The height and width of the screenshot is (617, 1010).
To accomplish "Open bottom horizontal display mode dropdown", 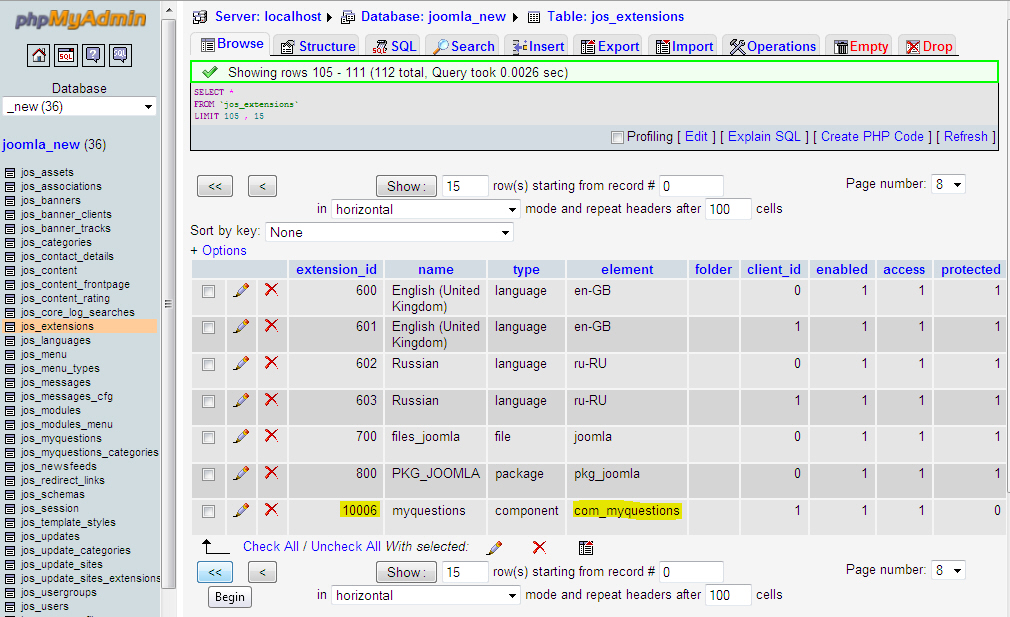I will (425, 595).
